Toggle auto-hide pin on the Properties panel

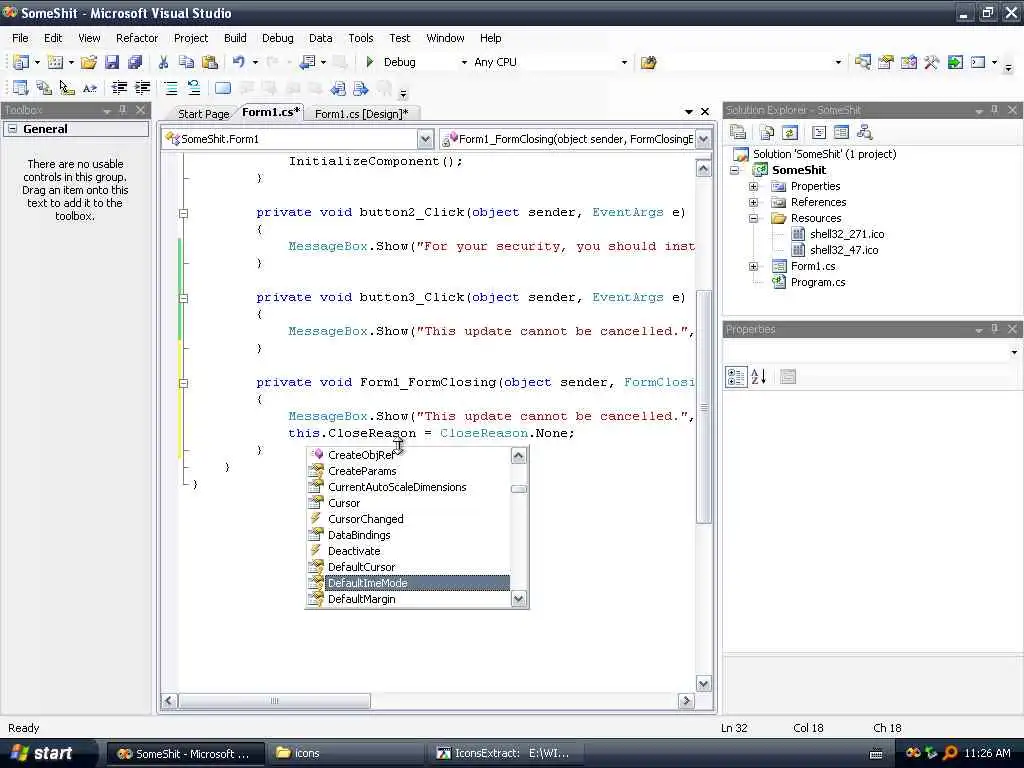(x=995, y=329)
